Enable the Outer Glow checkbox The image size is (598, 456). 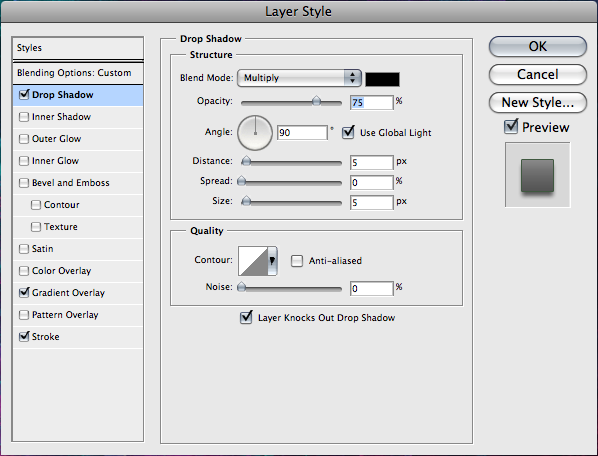[24, 139]
